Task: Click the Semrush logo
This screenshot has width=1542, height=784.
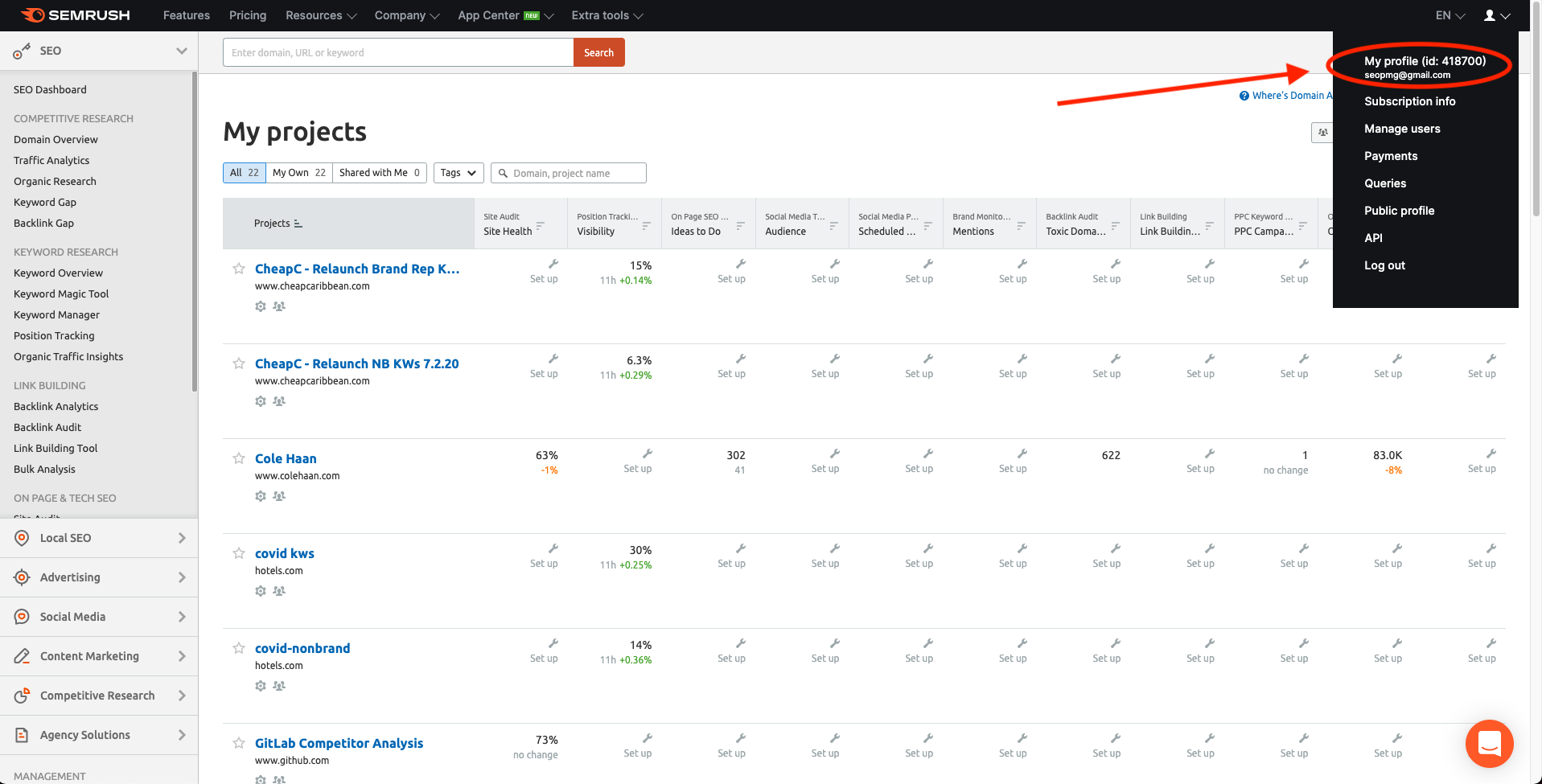Action: 75,15
